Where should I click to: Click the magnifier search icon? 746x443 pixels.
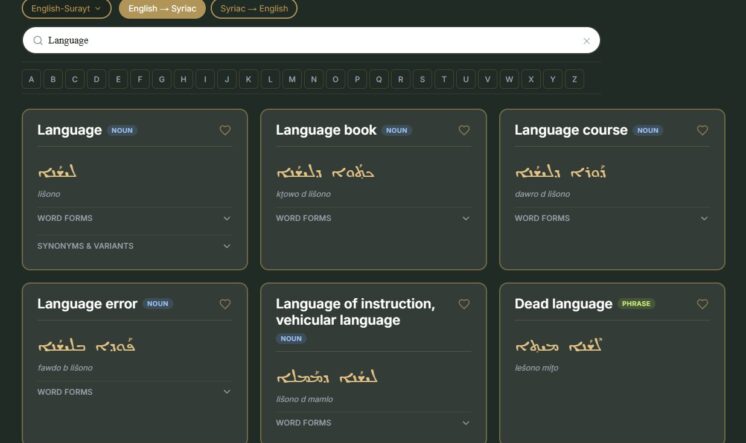coord(38,41)
